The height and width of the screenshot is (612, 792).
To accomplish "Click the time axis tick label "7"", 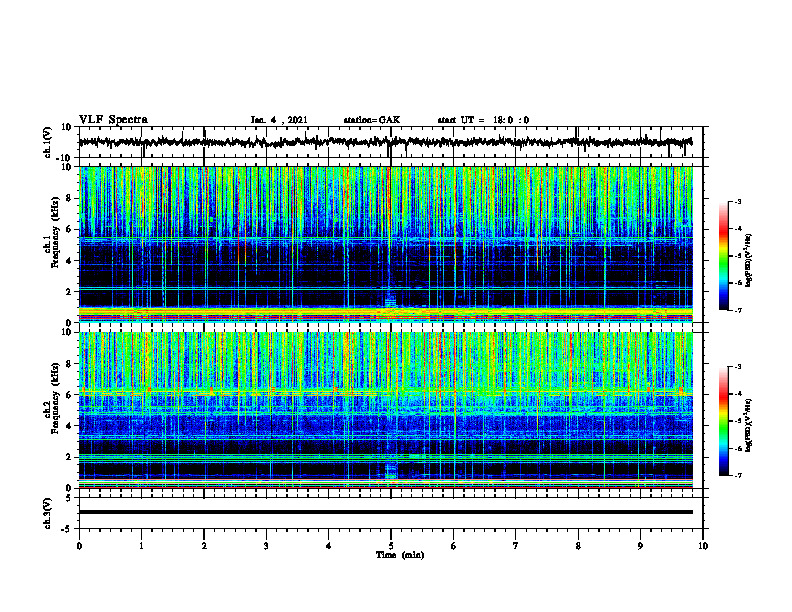I will 516,546.
